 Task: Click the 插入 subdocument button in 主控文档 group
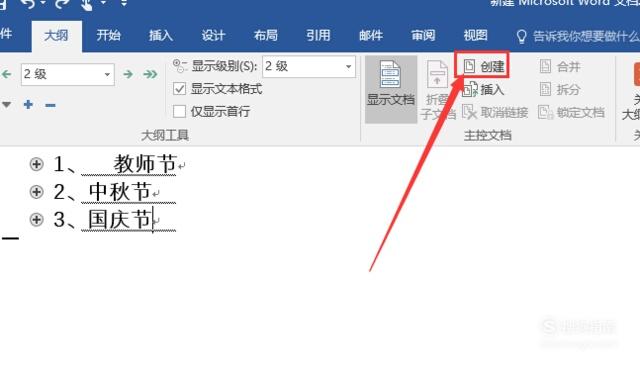[x=483, y=89]
